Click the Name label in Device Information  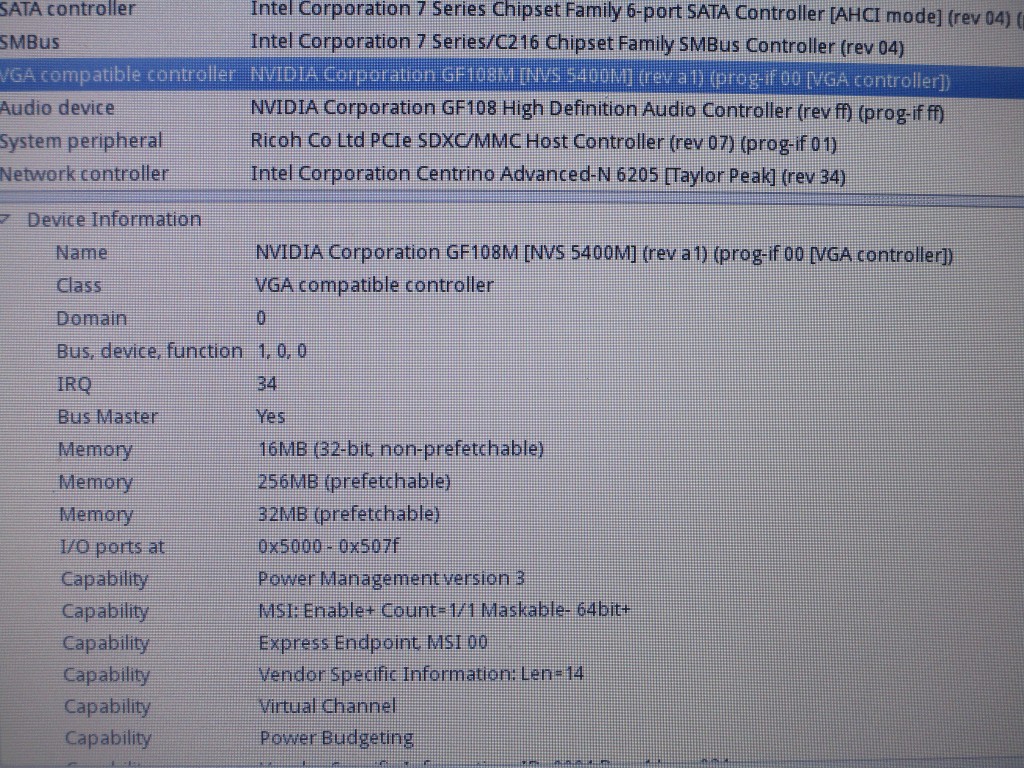(x=82, y=252)
